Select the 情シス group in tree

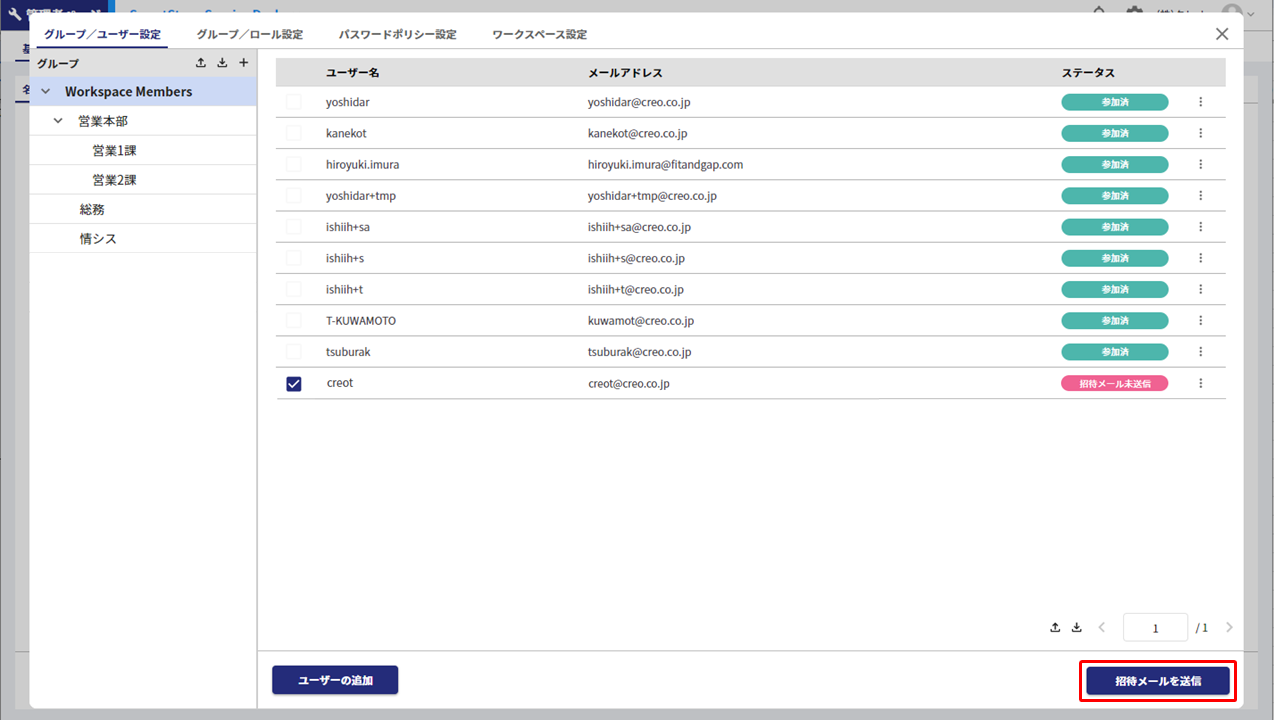click(x=98, y=239)
